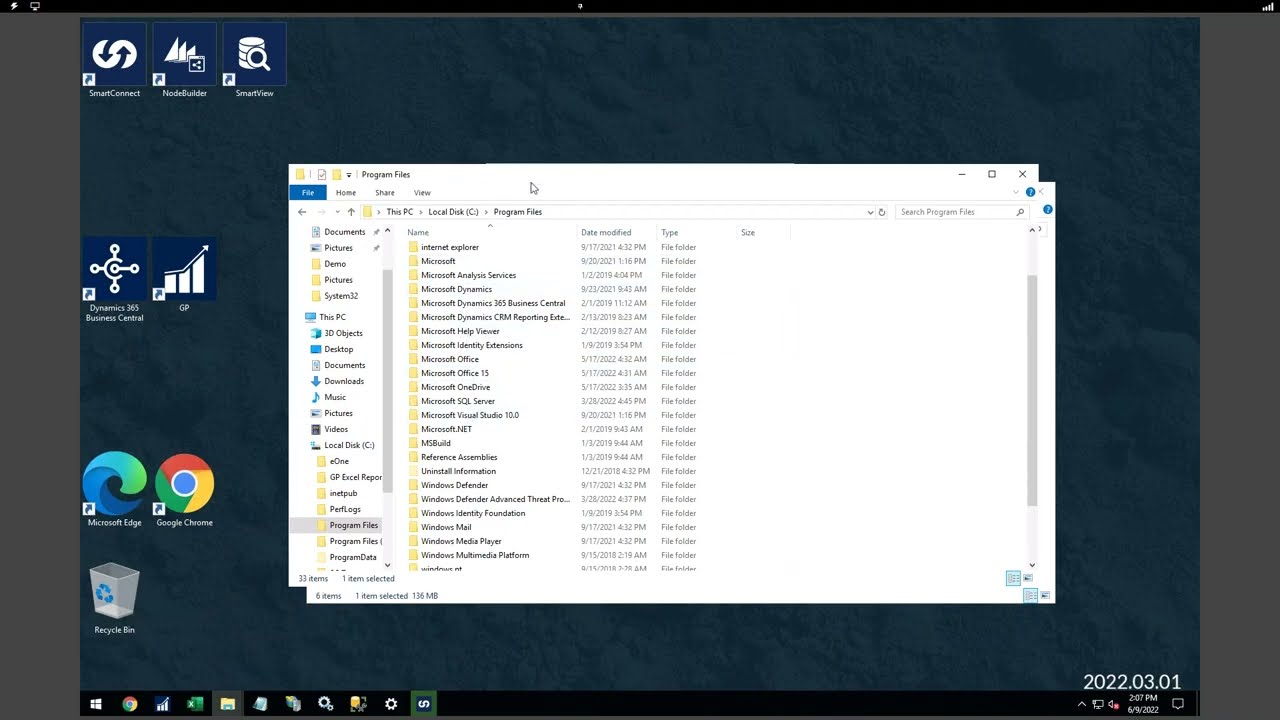Open the NodeBuilder desktop shortcut
The image size is (1280, 720).
point(184,62)
